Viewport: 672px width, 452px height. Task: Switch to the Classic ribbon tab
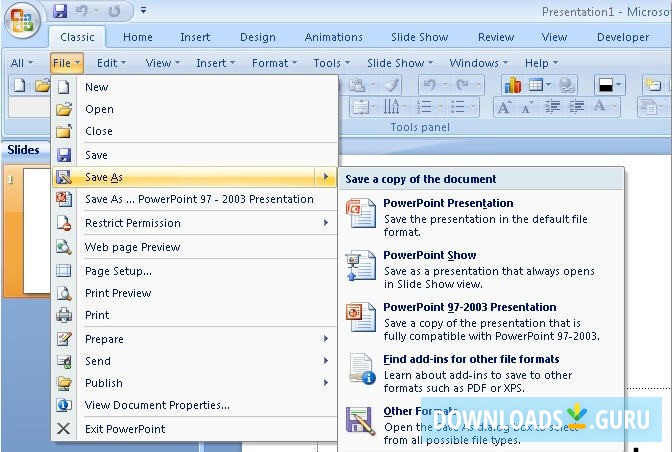pyautogui.click(x=77, y=37)
